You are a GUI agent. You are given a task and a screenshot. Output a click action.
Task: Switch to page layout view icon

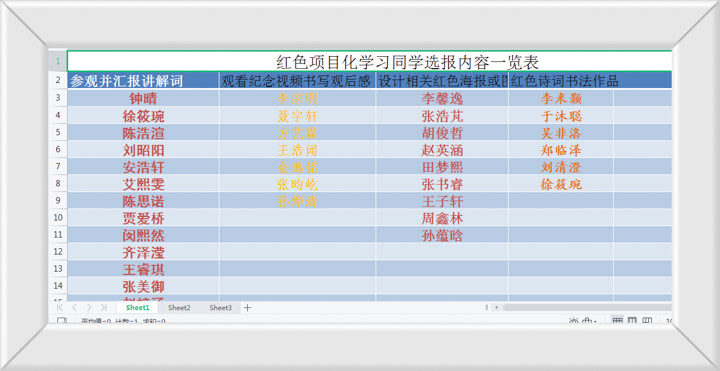[x=633, y=320]
